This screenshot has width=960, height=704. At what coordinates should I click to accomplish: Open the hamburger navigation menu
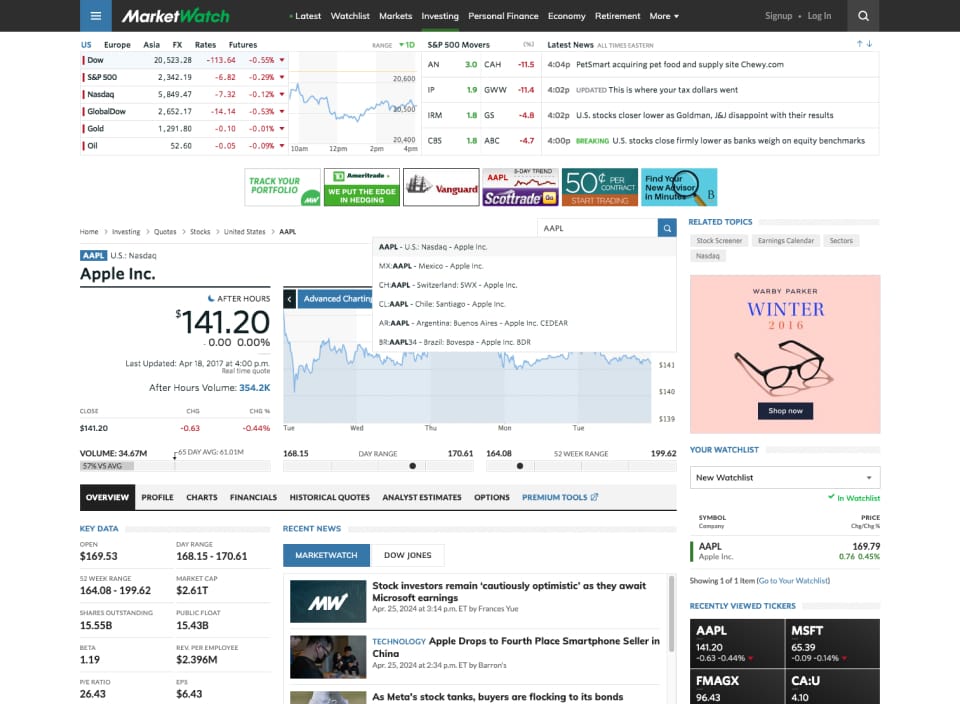tap(96, 15)
